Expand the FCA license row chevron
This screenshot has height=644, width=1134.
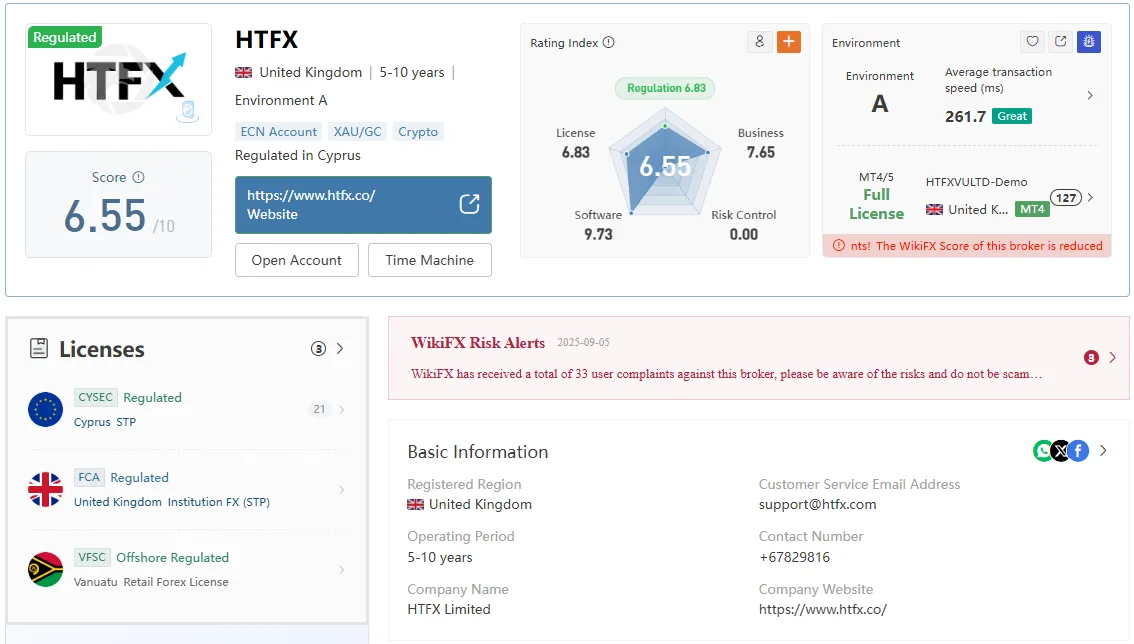coord(341,490)
